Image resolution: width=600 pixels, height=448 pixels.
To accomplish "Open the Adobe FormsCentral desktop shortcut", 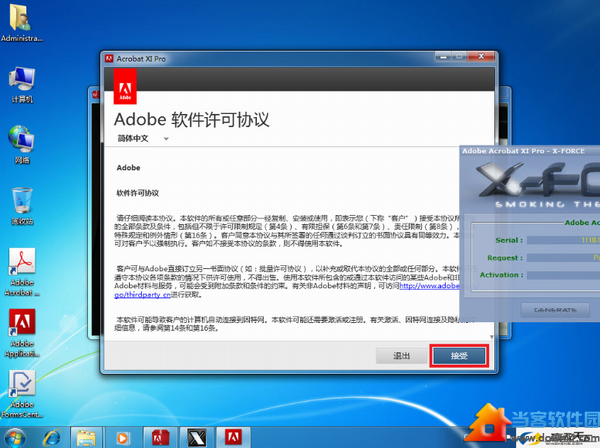I will point(22,394).
